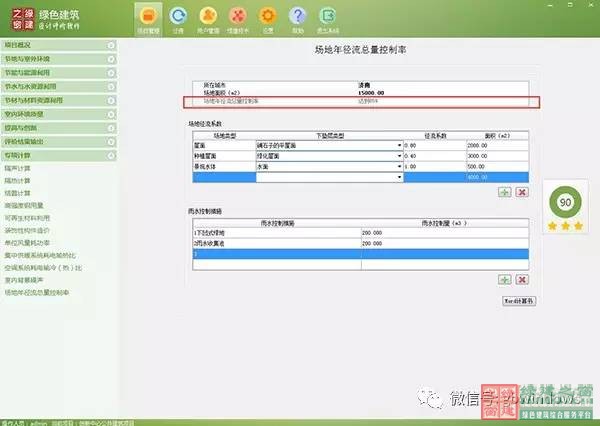Open the 帮助 question mark icon
Viewport: 600px width, 426px height.
click(298, 17)
